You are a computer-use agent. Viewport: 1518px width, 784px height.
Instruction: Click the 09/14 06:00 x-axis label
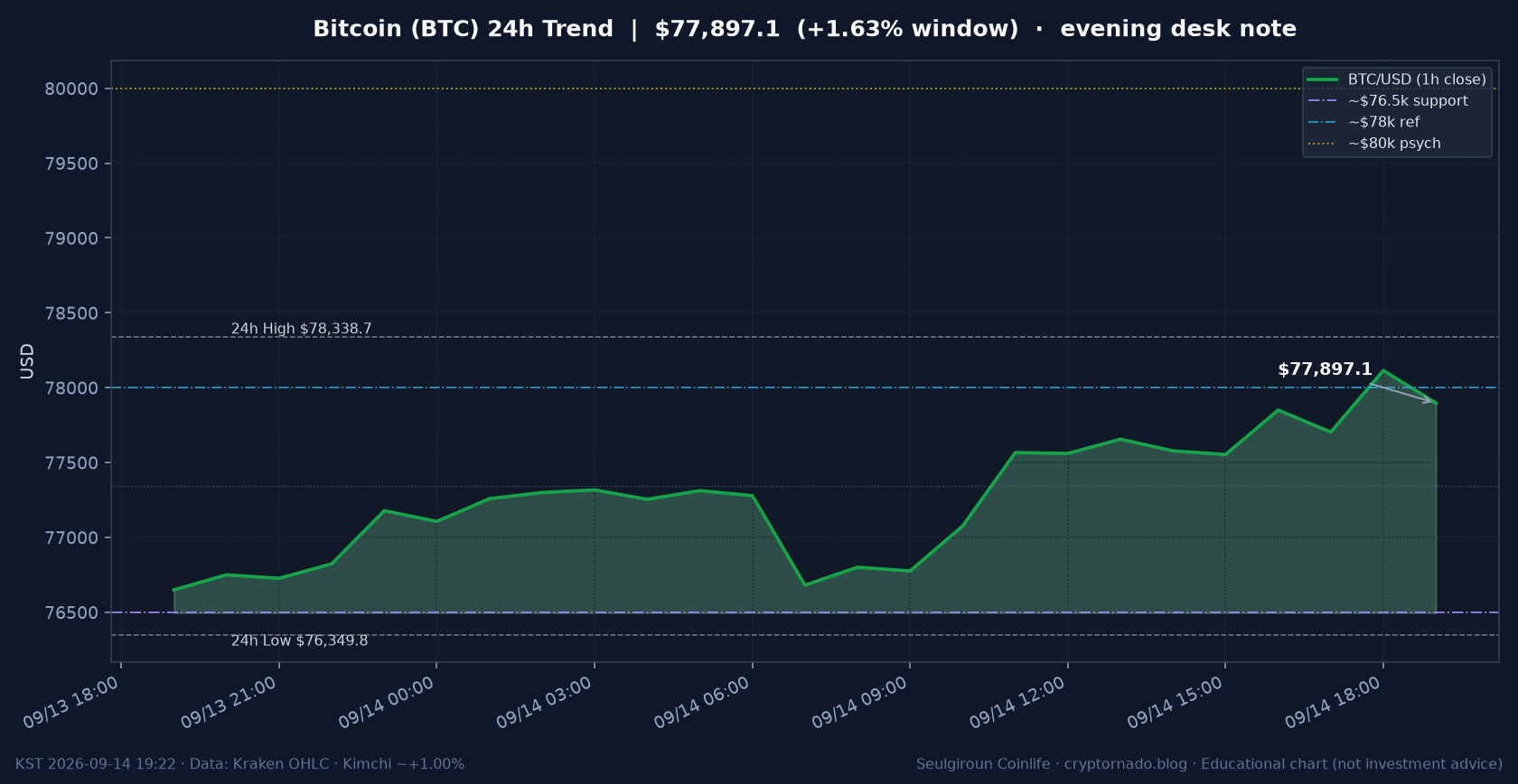702,703
